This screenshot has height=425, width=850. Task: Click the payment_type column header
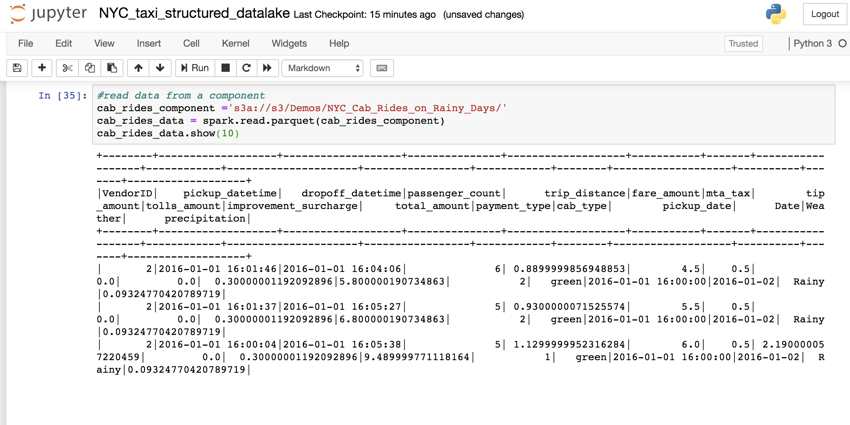513,206
